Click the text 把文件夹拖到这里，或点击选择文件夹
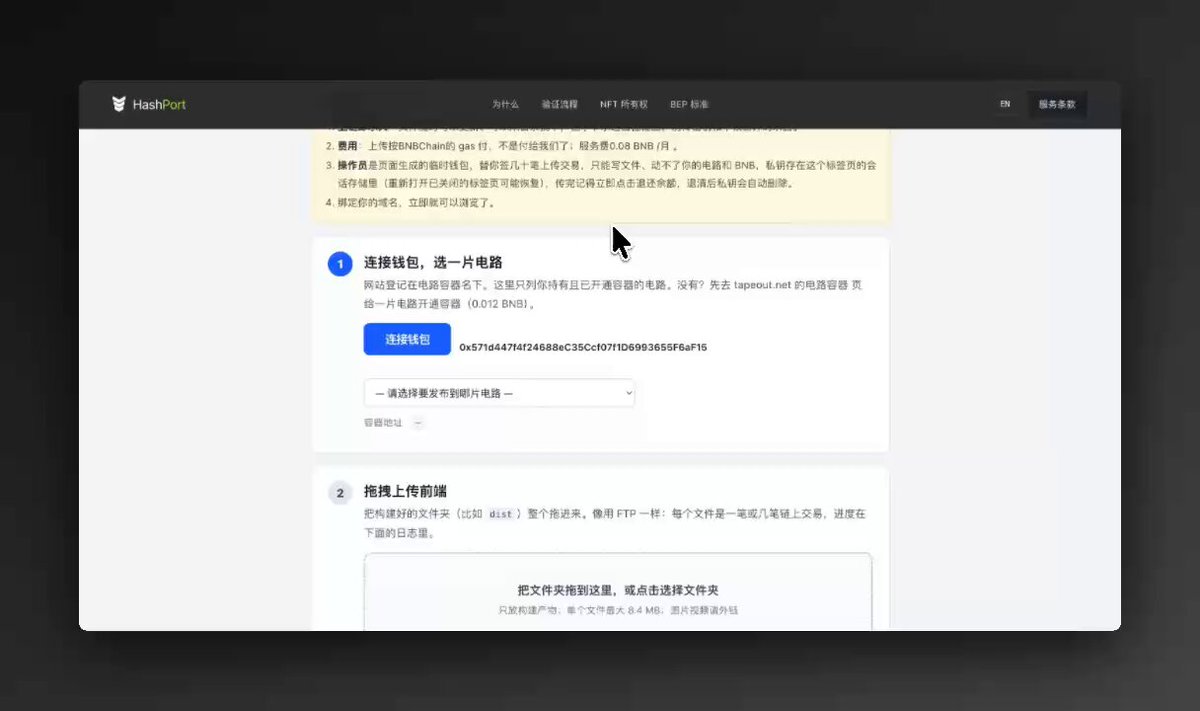This screenshot has width=1200, height=711. (618, 590)
